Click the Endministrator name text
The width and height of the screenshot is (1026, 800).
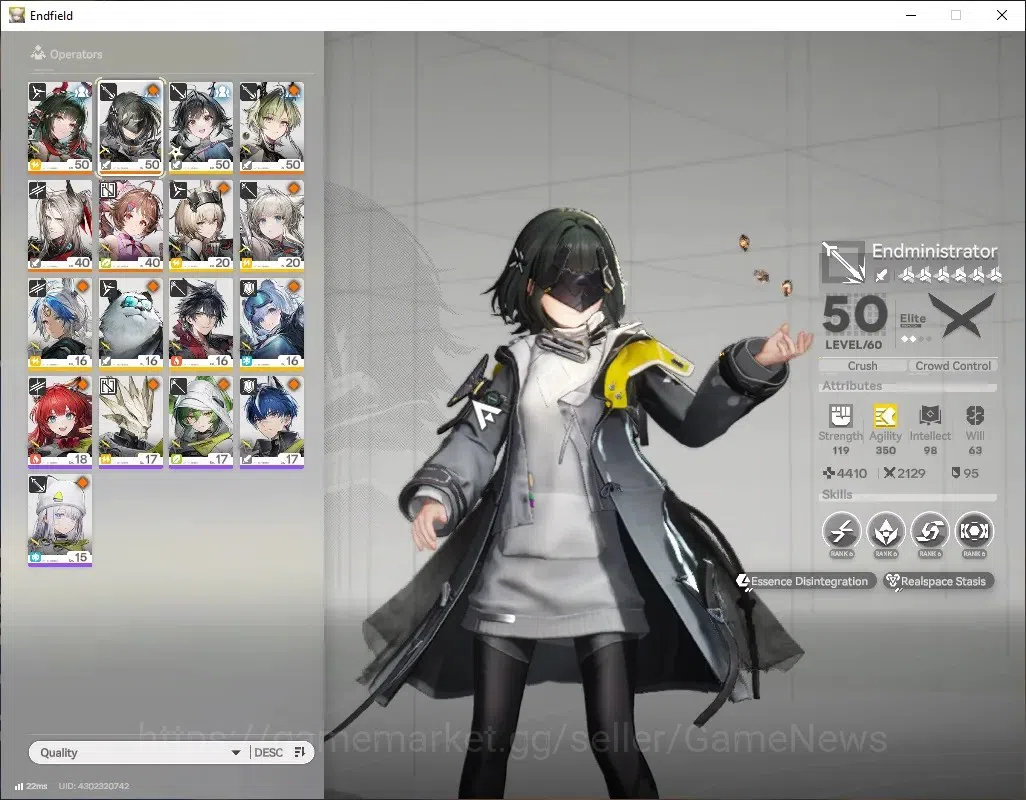(x=934, y=251)
